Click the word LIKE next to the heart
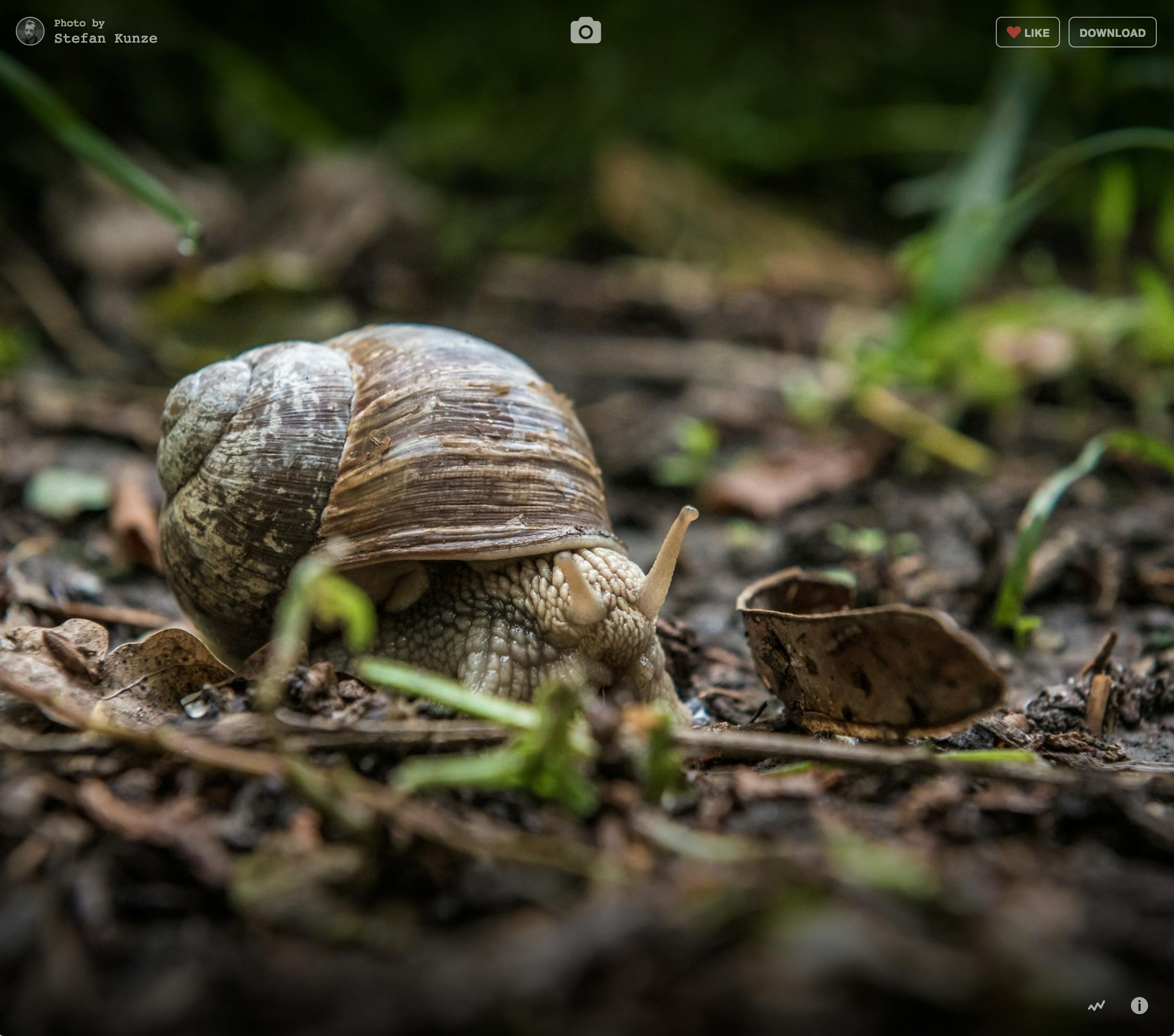Image resolution: width=1174 pixels, height=1036 pixels. (1037, 33)
